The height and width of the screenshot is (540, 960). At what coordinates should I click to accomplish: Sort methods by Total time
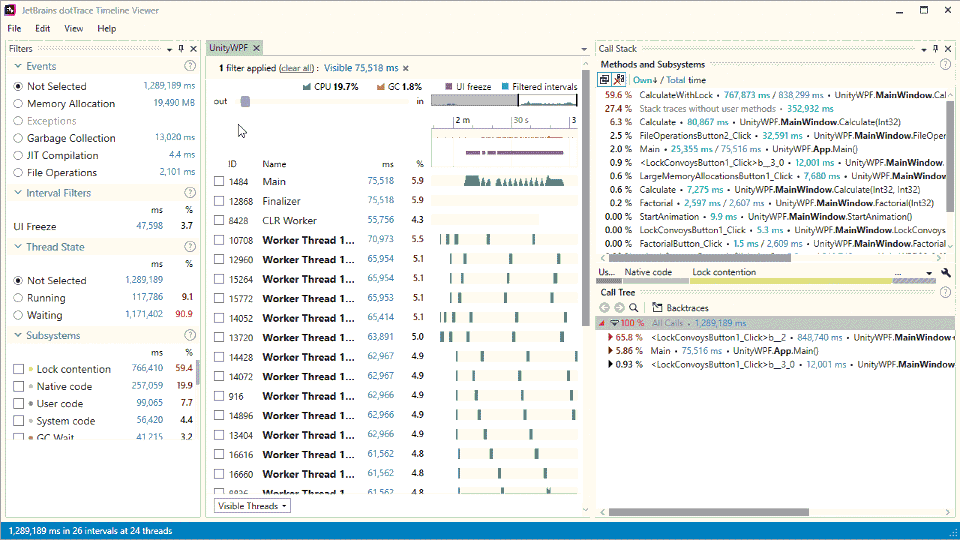686,80
